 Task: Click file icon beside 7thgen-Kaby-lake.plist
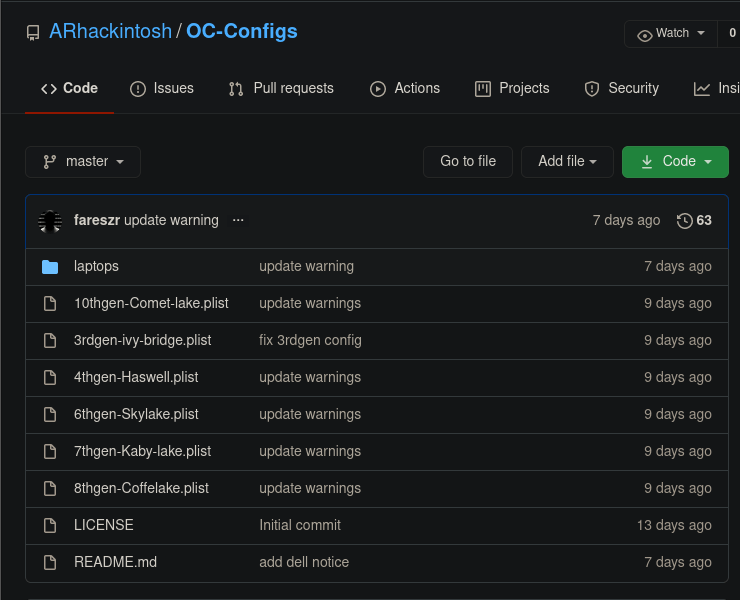pos(50,451)
